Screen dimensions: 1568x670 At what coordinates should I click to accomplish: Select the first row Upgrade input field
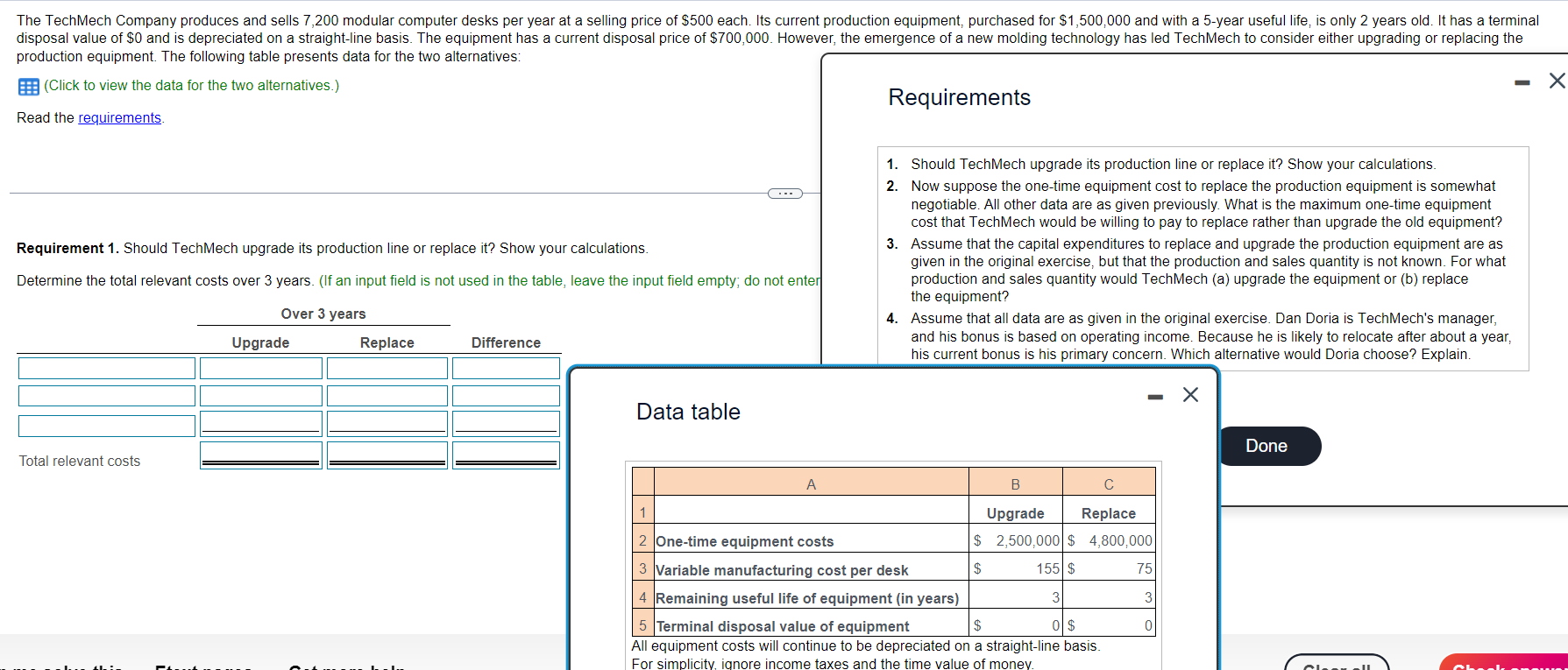(261, 368)
